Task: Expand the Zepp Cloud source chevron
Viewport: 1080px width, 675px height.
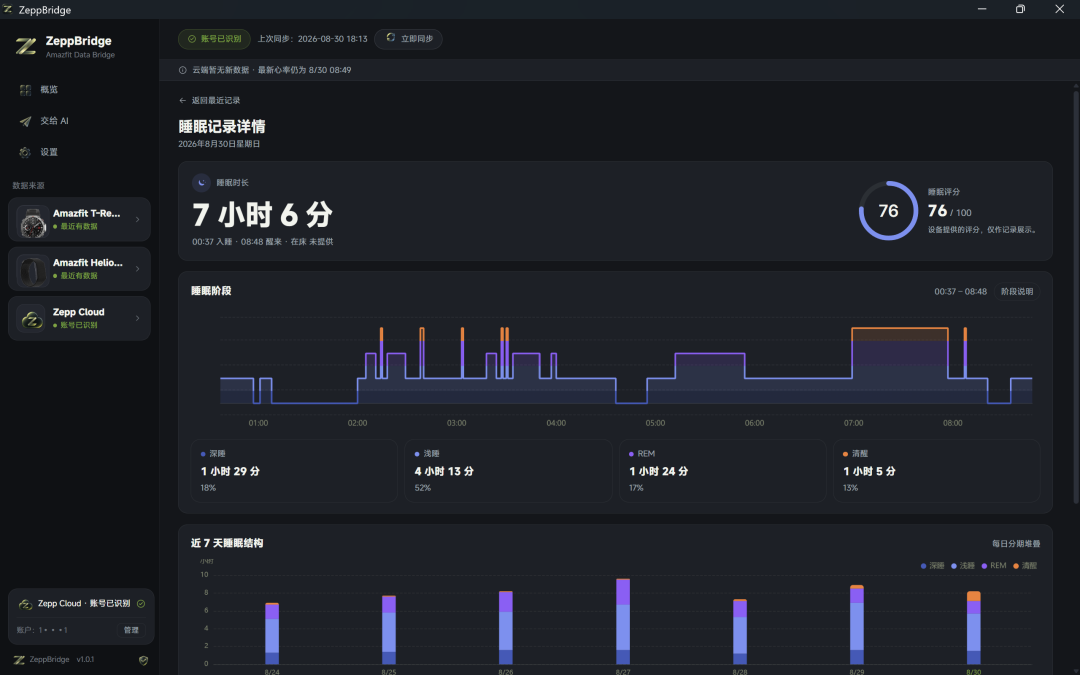Action: (138, 318)
